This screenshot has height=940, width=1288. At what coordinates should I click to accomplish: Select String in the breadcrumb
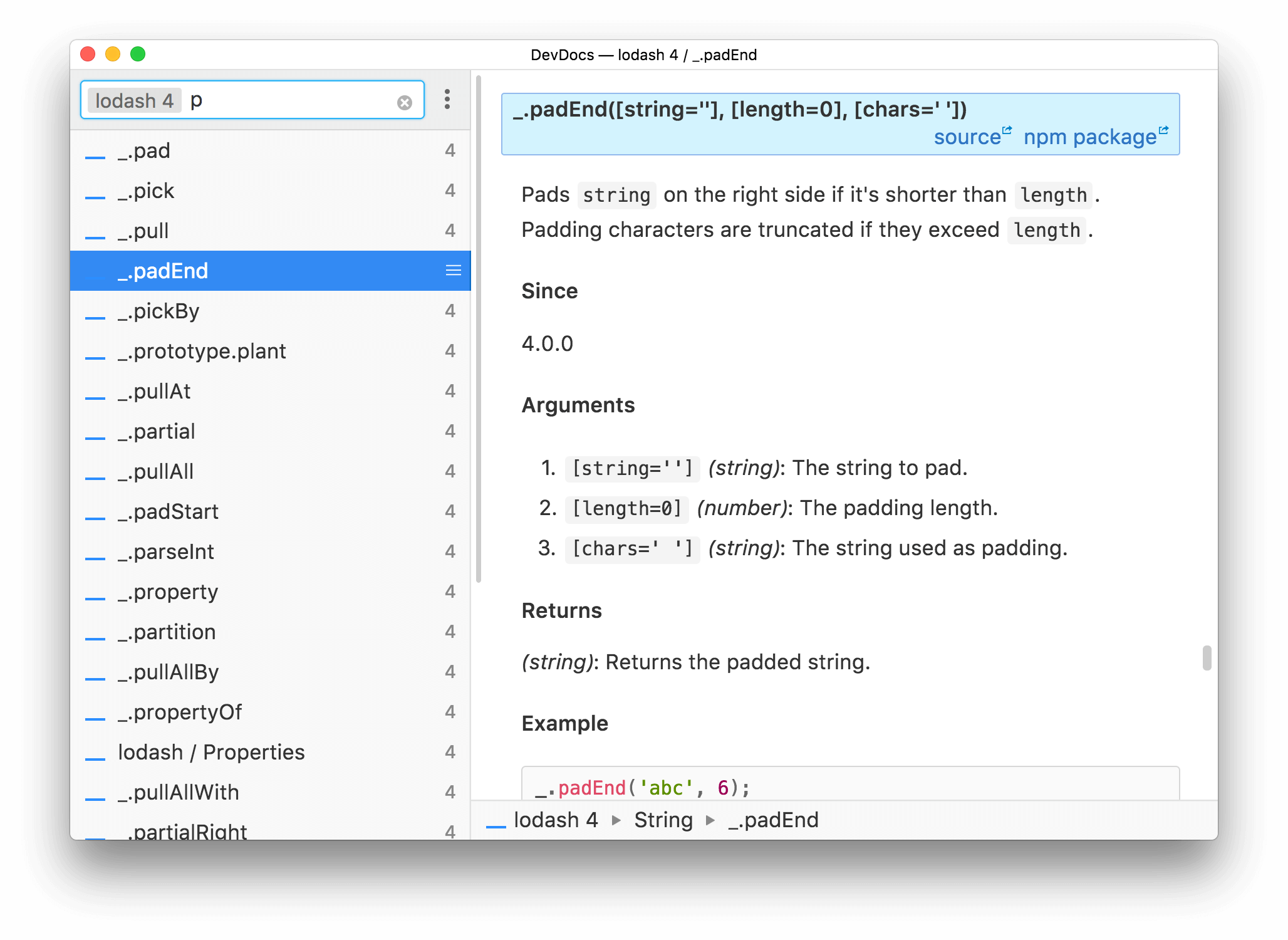pos(663,819)
